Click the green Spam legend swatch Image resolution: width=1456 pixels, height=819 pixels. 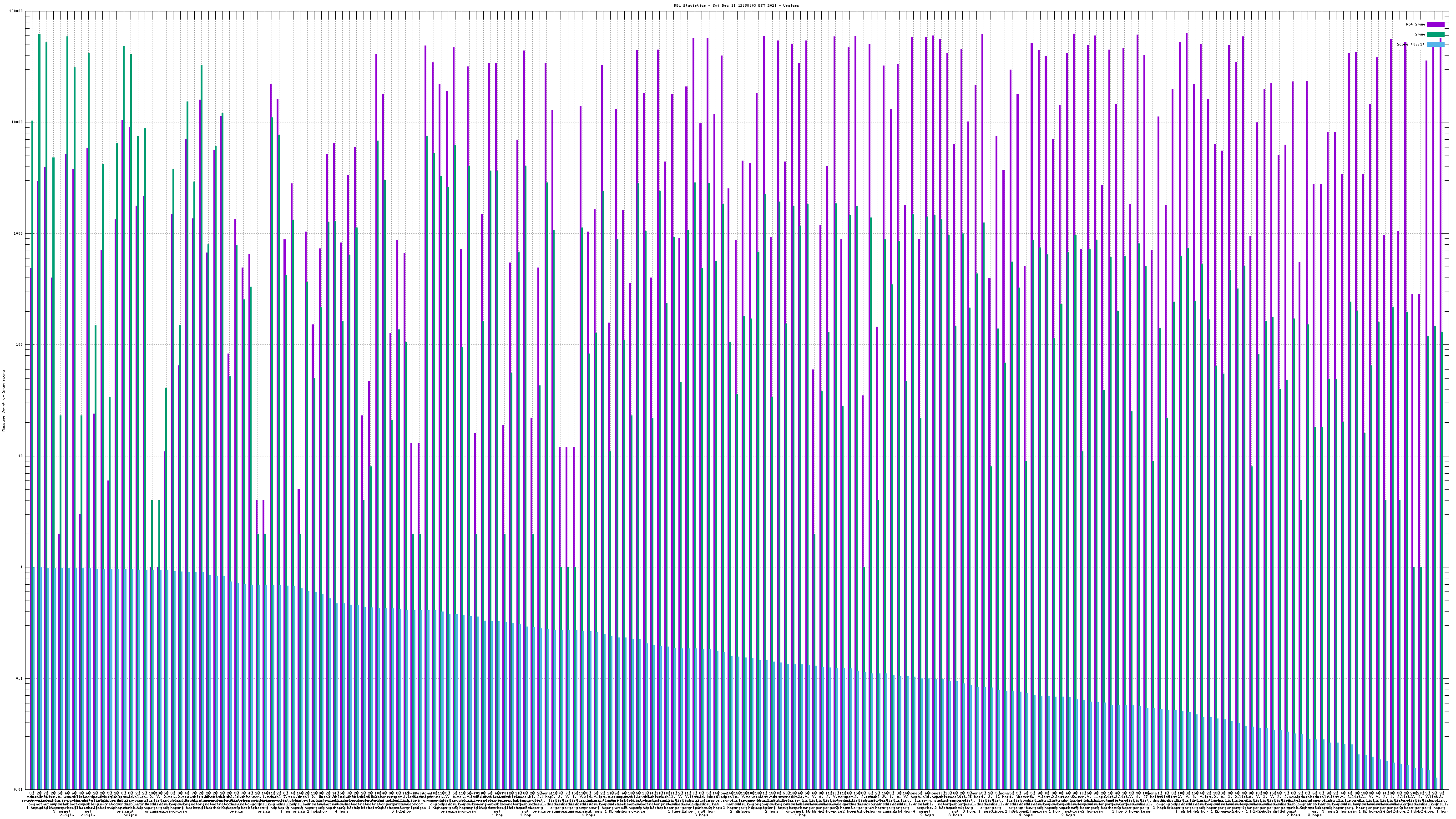(1436, 35)
